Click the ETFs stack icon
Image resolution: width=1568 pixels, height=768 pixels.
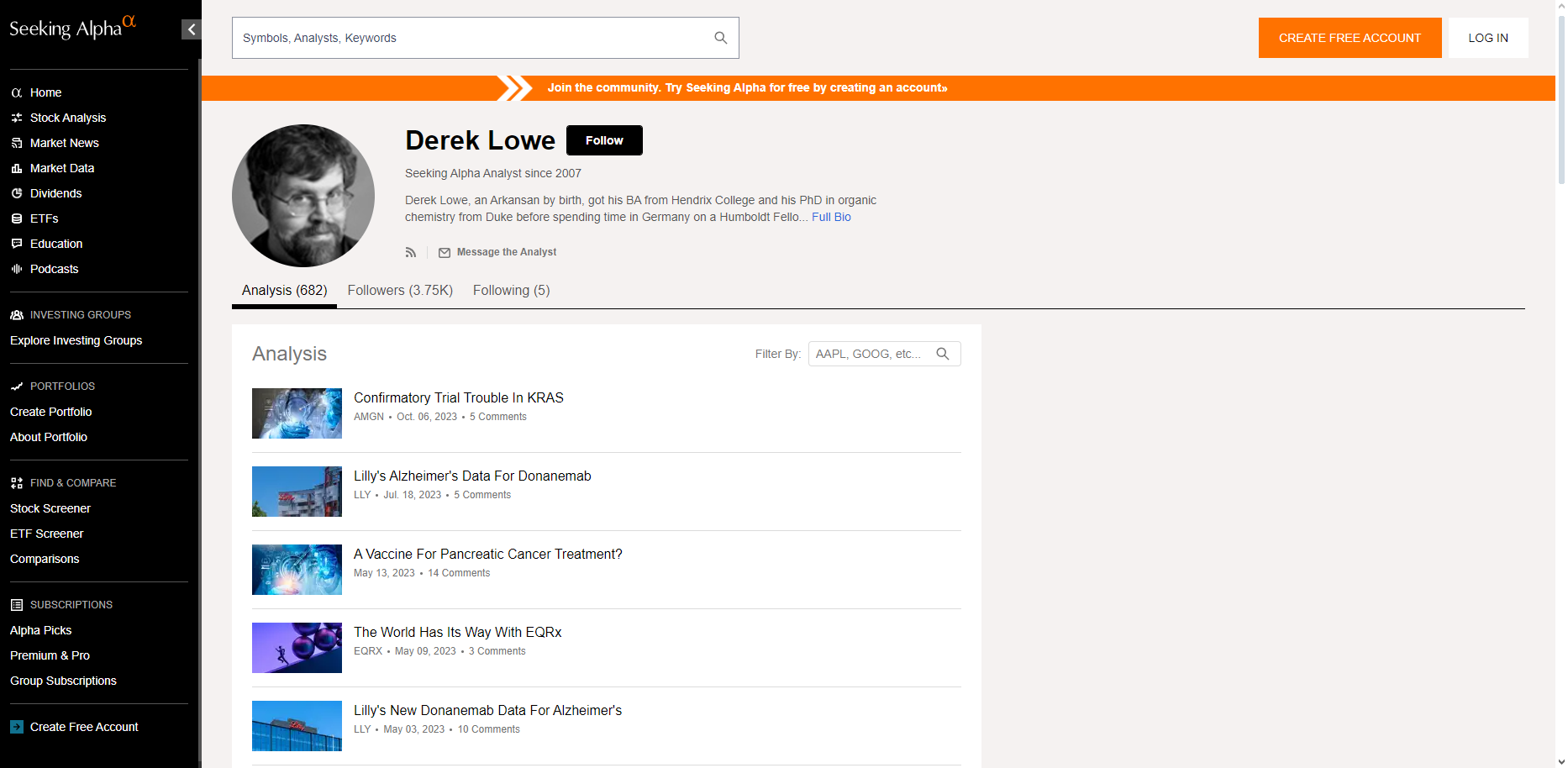click(17, 218)
